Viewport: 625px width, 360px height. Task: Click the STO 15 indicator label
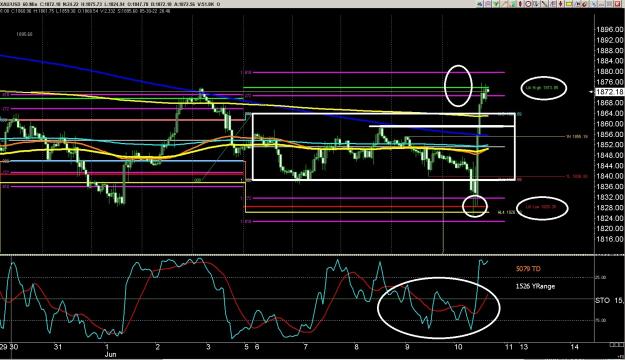(610, 300)
